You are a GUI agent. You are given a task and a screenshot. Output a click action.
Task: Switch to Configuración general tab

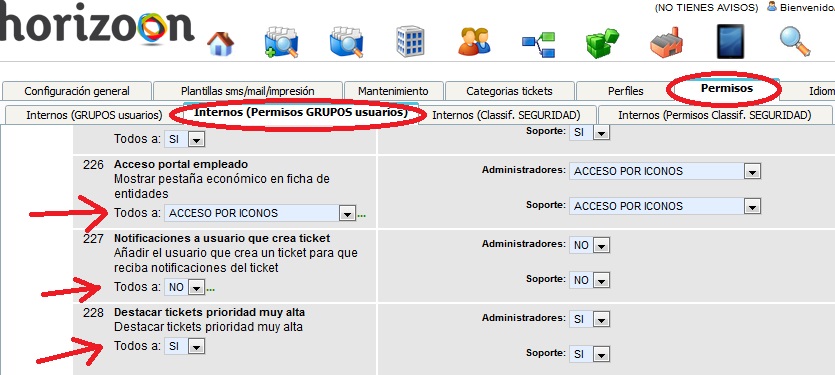click(77, 91)
